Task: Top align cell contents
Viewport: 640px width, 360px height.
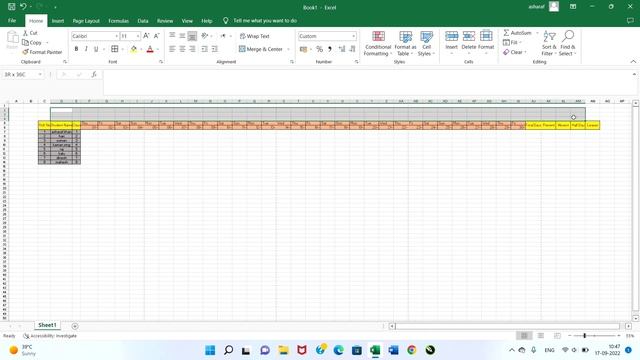Action: coord(172,36)
